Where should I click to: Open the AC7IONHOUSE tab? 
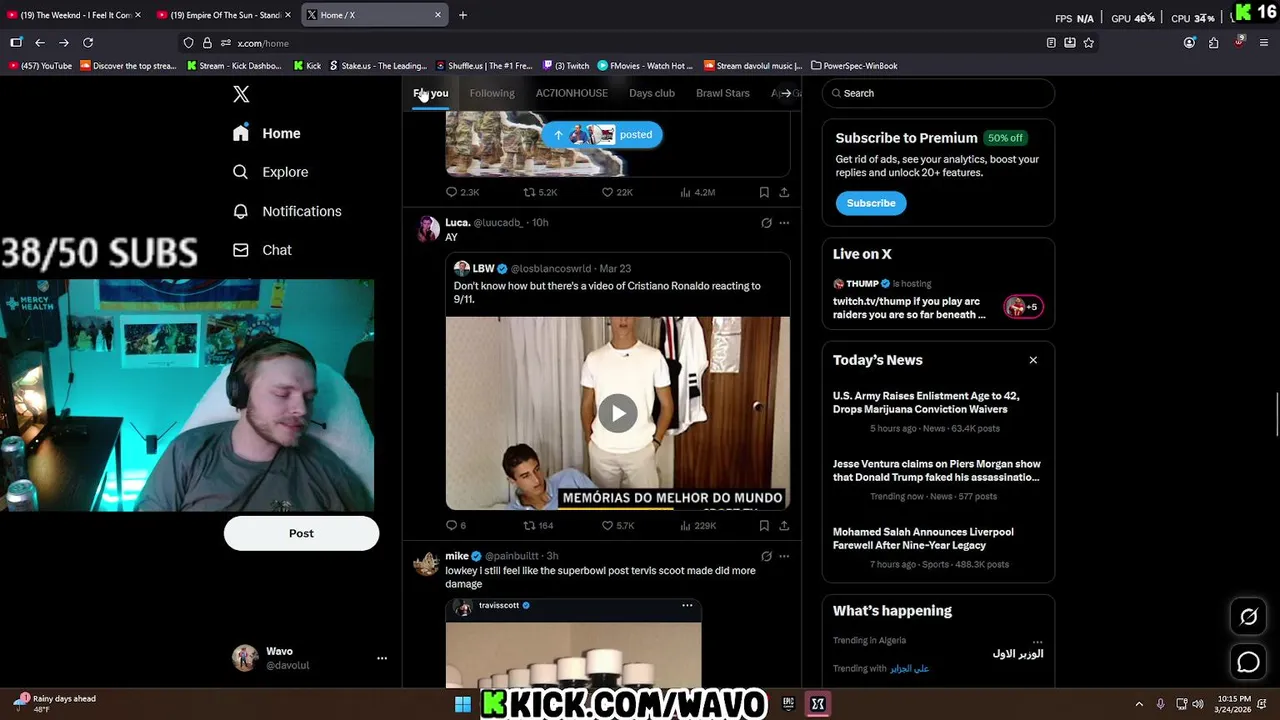click(571, 93)
